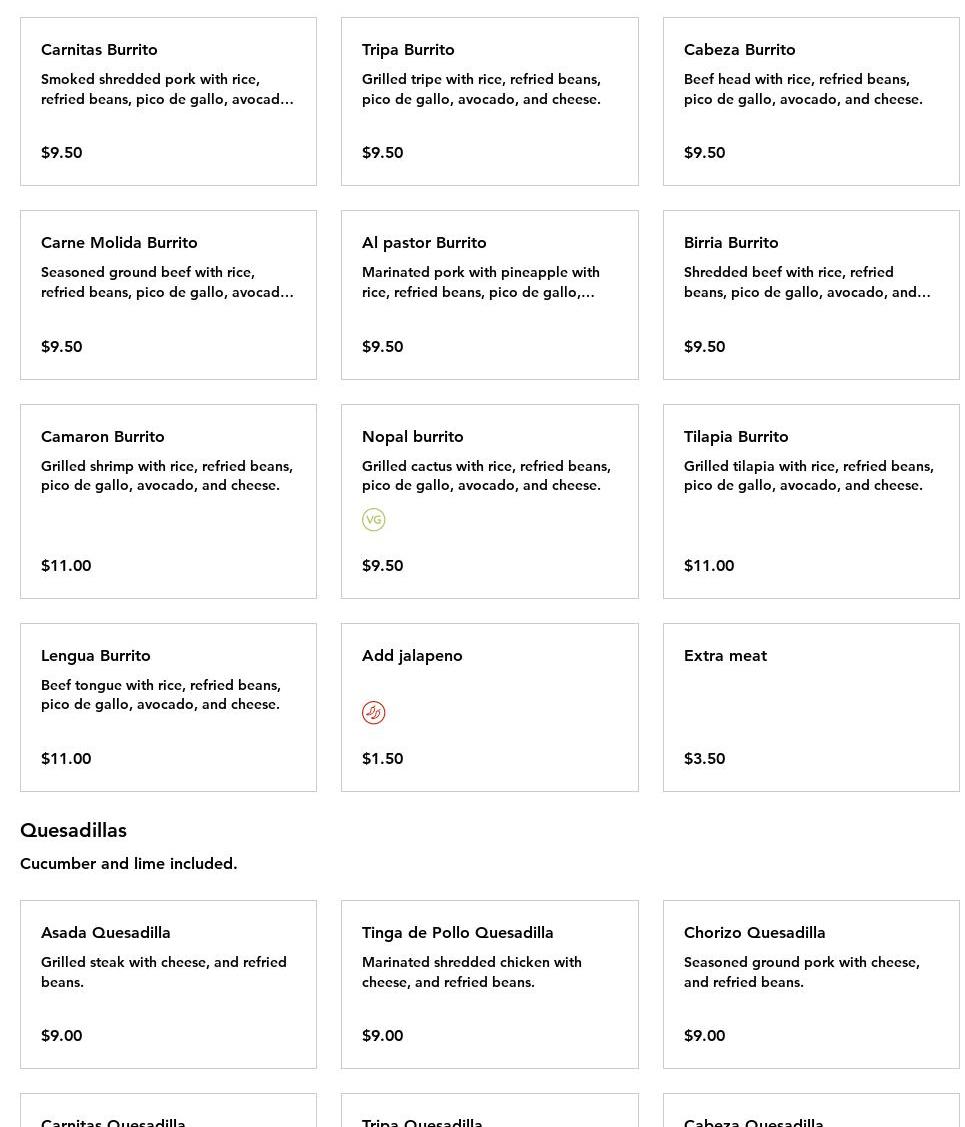
Task: Select the Tripa Burrito menu item
Action: pos(489,101)
